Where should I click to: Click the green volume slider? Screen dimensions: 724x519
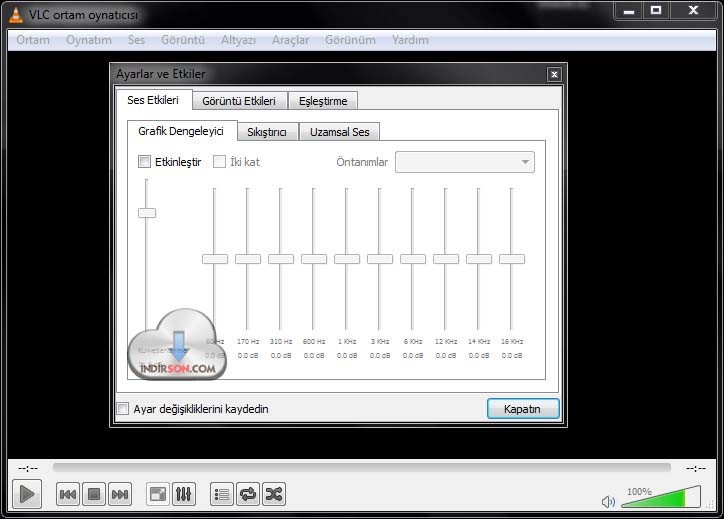tap(661, 497)
